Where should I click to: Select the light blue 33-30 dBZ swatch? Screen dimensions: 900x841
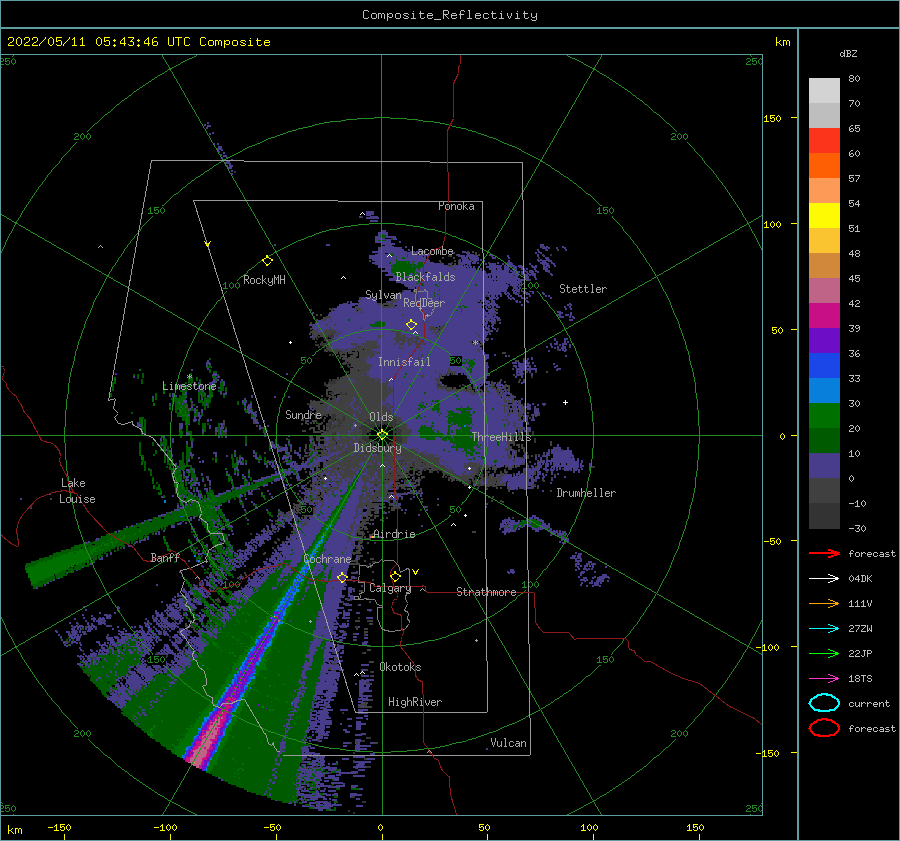tap(824, 390)
